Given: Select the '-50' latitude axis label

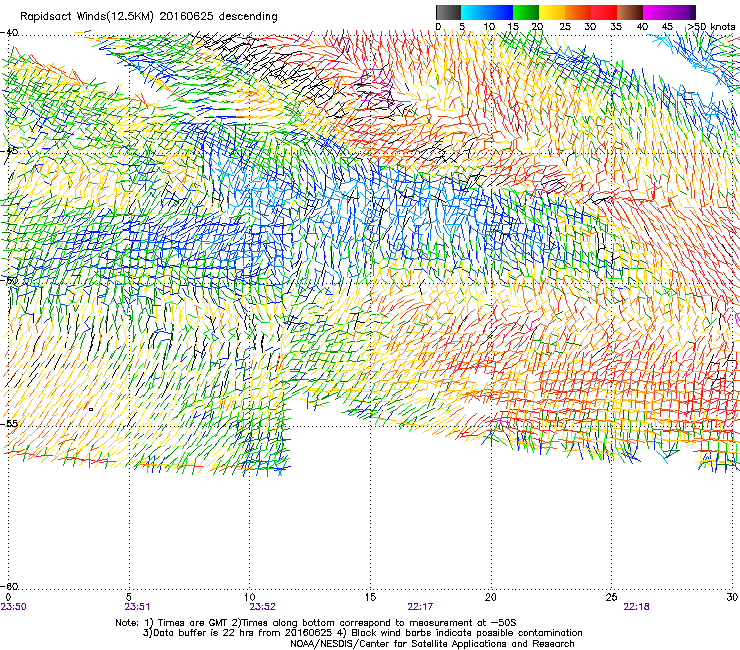Looking at the screenshot, I should 9,280.
